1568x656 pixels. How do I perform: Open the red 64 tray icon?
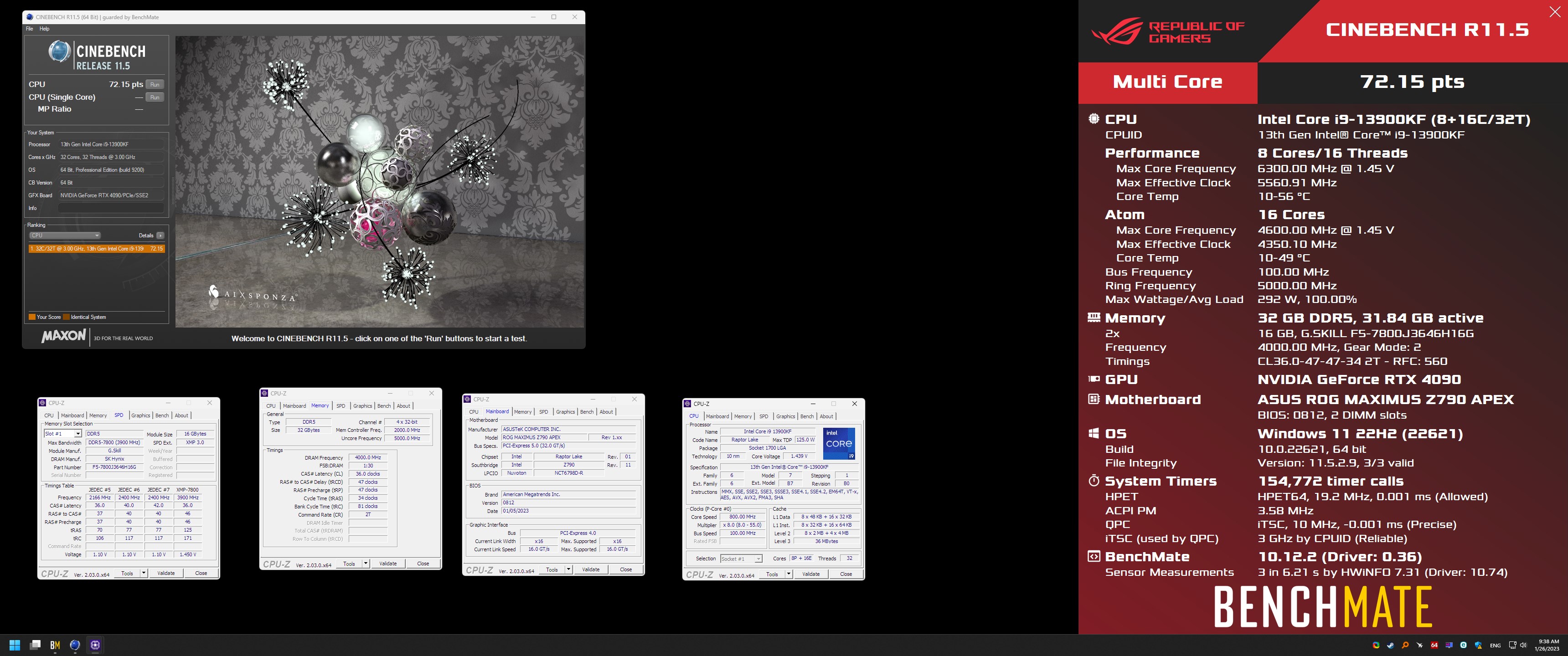point(1434,645)
